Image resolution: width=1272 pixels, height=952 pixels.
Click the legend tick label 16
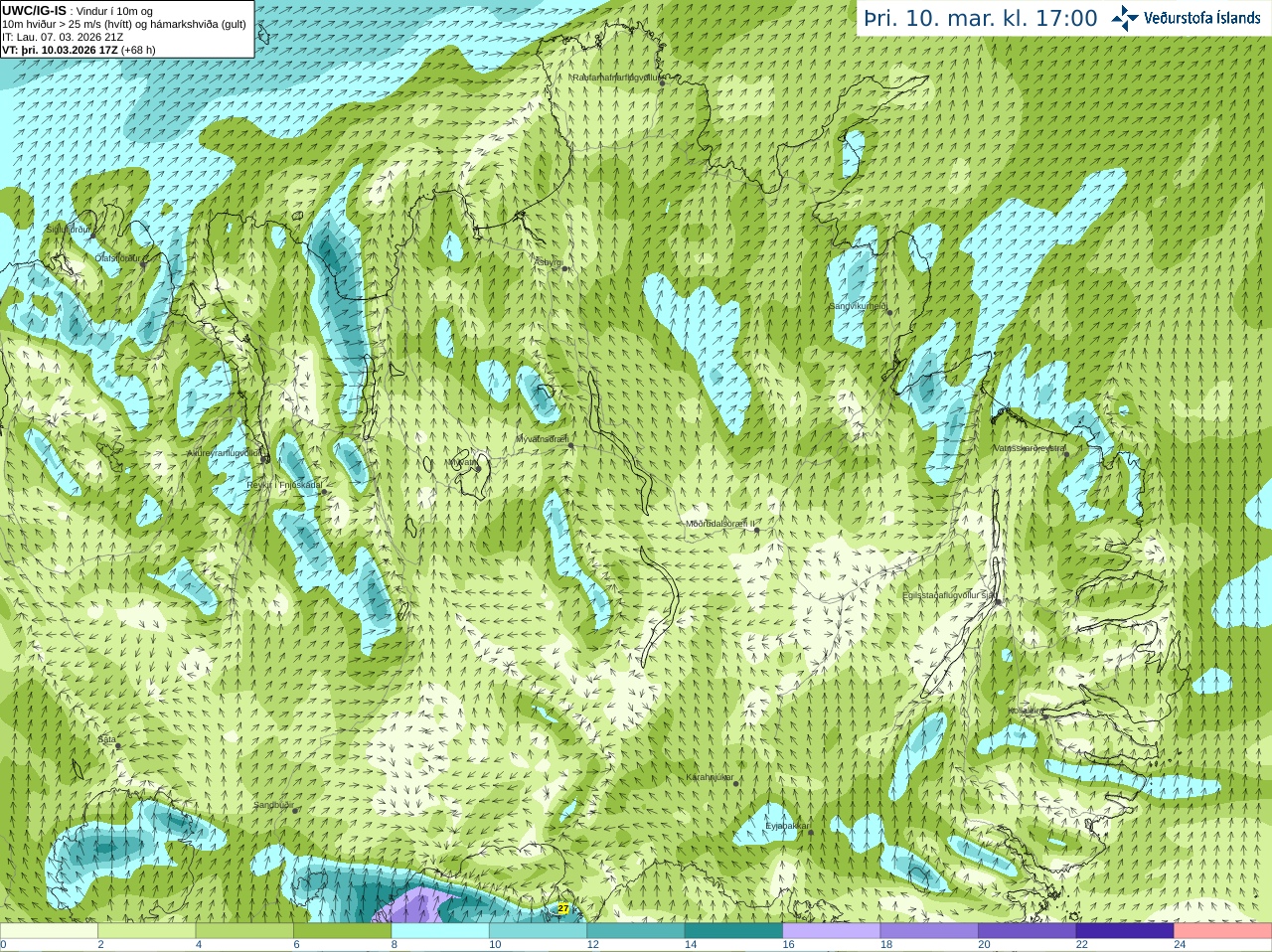pyautogui.click(x=788, y=945)
